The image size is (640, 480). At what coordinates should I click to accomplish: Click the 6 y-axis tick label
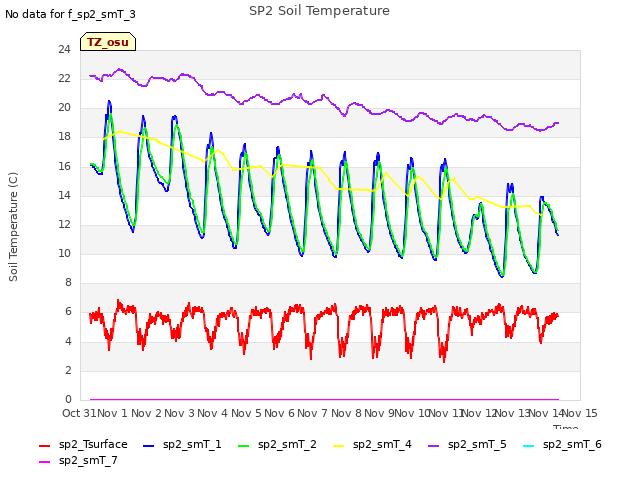(68, 312)
